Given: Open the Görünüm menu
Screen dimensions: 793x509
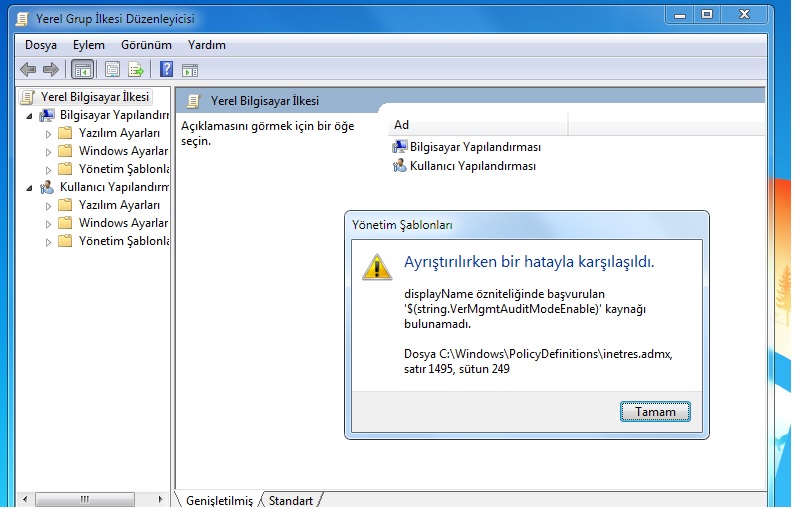Looking at the screenshot, I should 146,45.
